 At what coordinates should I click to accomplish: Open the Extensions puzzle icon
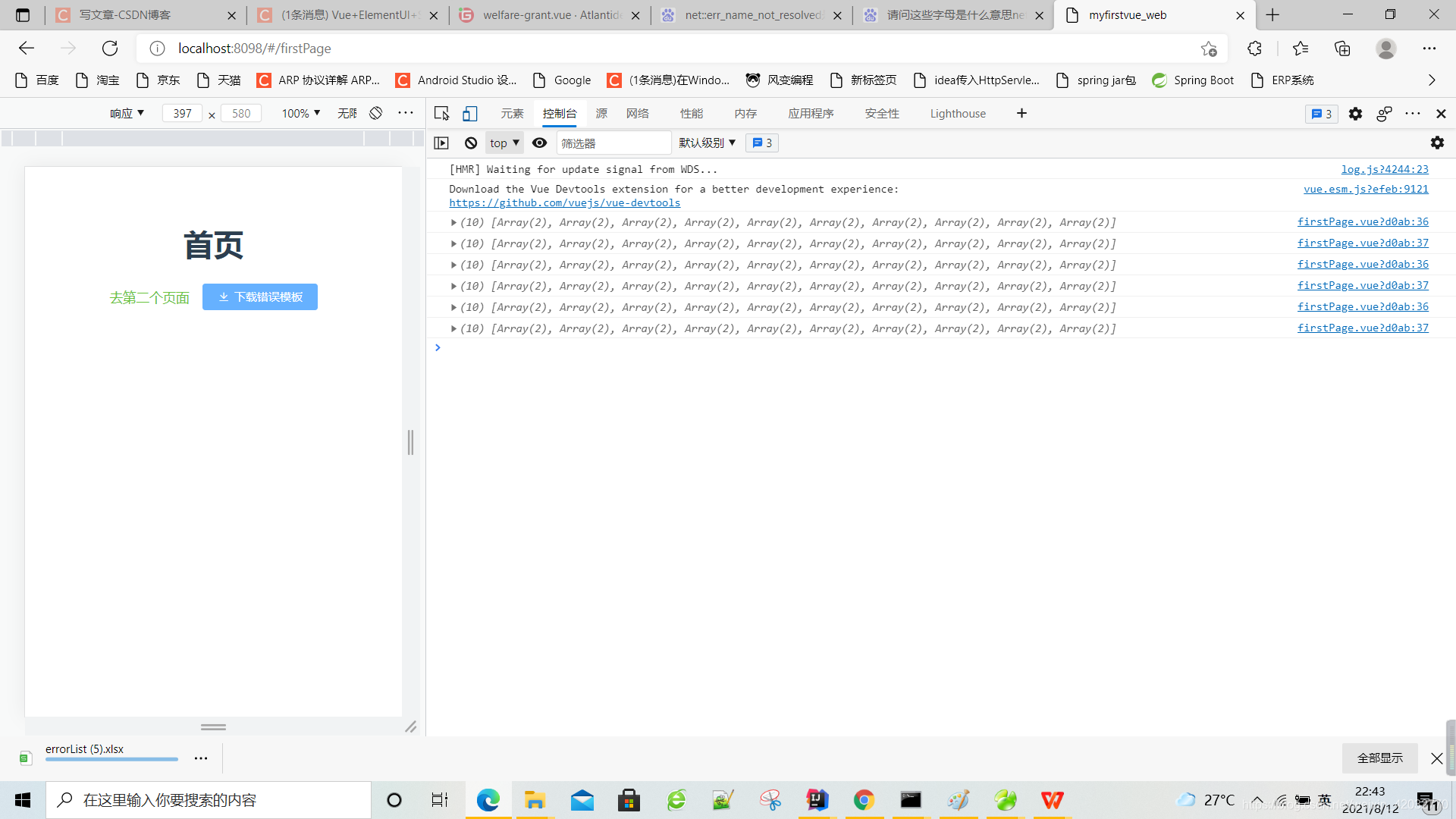[1254, 49]
